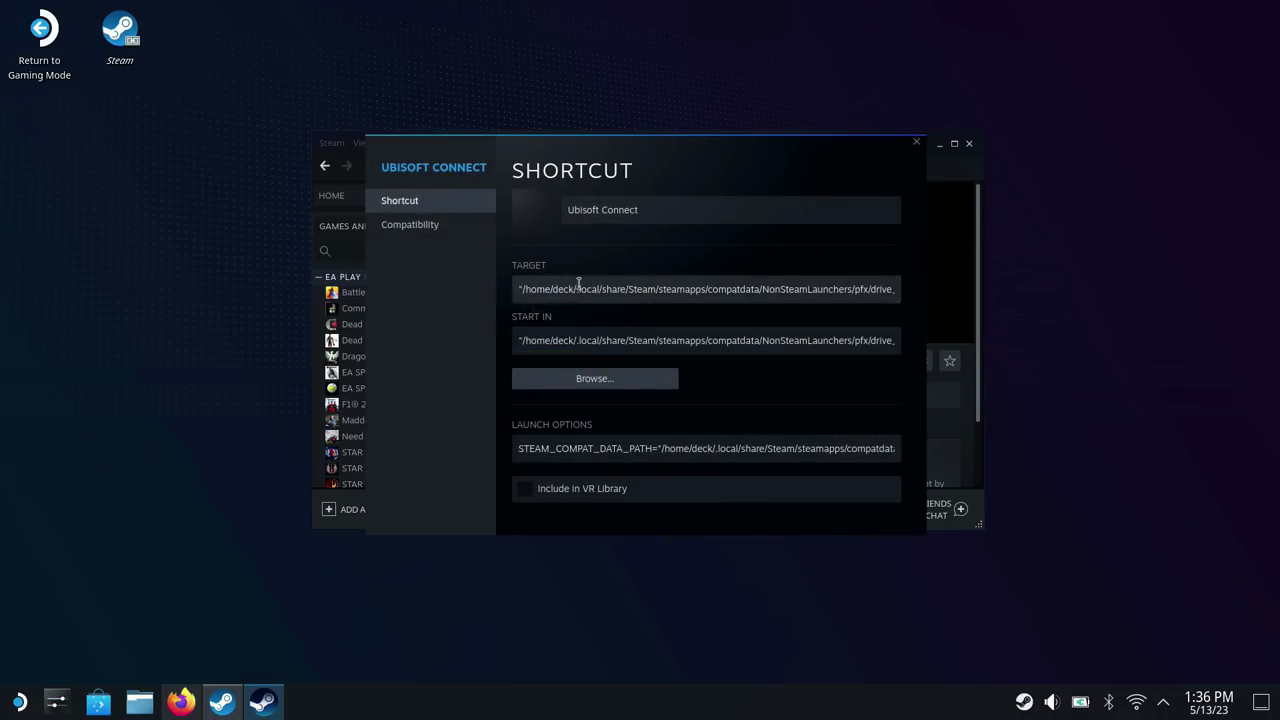
Task: Click into the START IN path field
Action: (706, 341)
